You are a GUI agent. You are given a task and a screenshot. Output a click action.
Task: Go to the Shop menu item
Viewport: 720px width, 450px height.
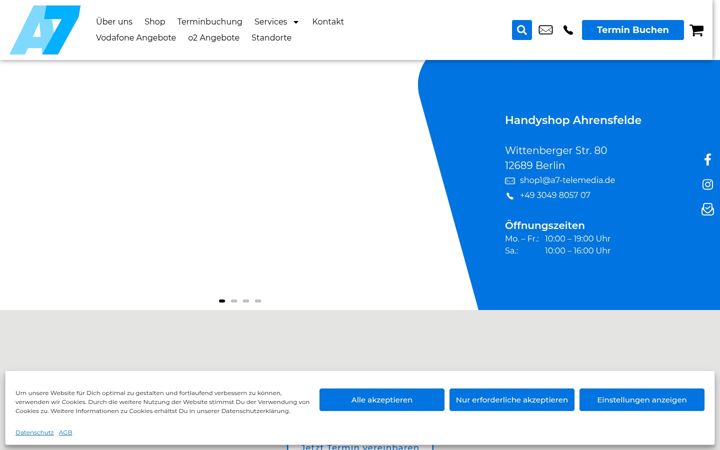click(x=155, y=22)
